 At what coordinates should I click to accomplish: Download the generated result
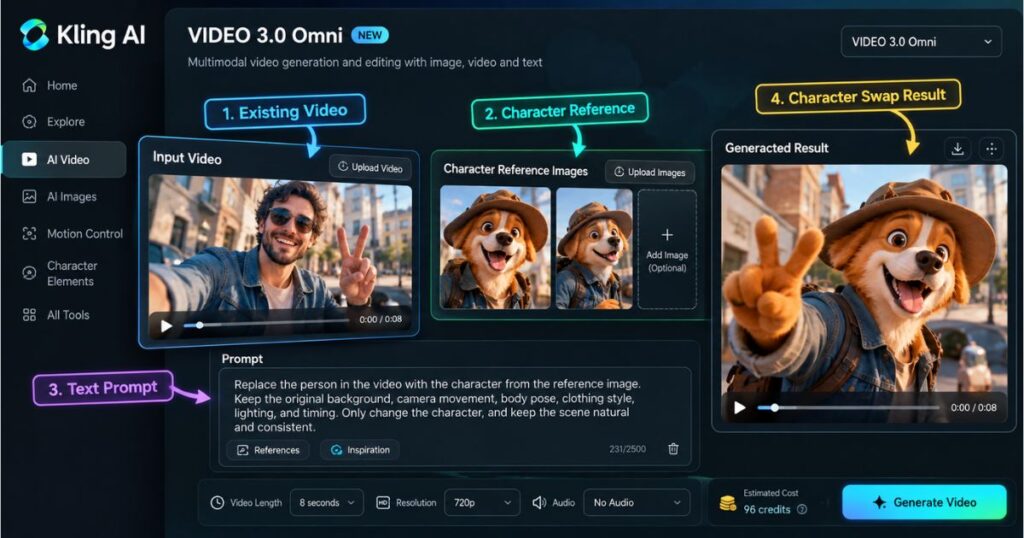click(x=957, y=149)
